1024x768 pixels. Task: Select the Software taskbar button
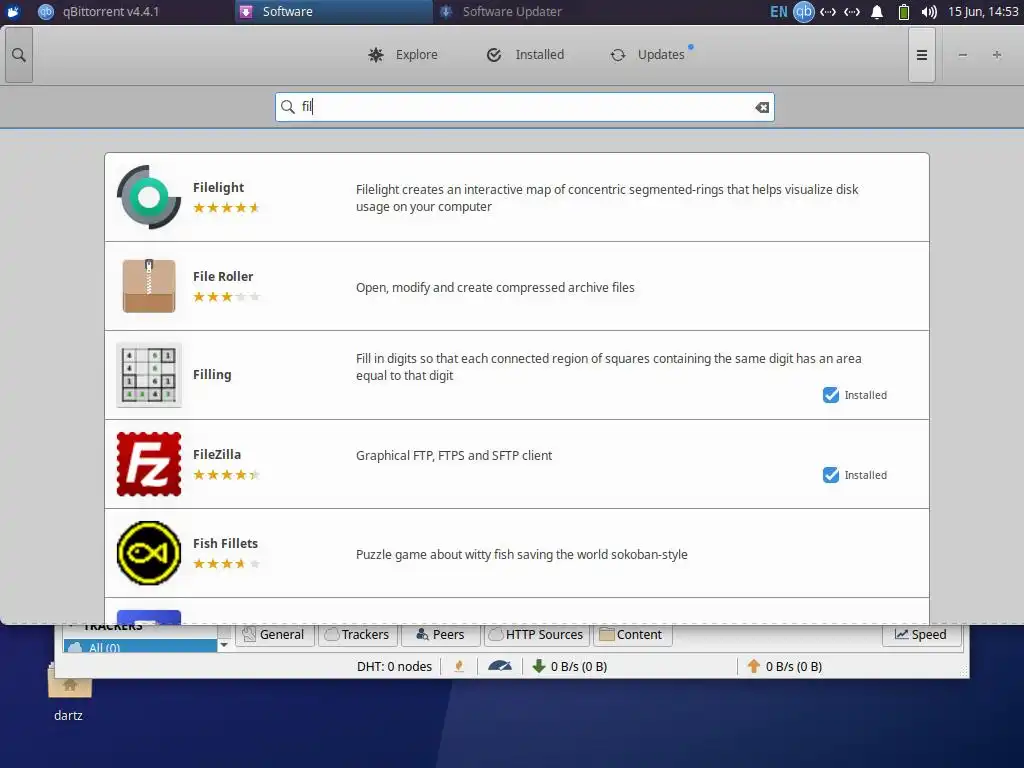(333, 12)
